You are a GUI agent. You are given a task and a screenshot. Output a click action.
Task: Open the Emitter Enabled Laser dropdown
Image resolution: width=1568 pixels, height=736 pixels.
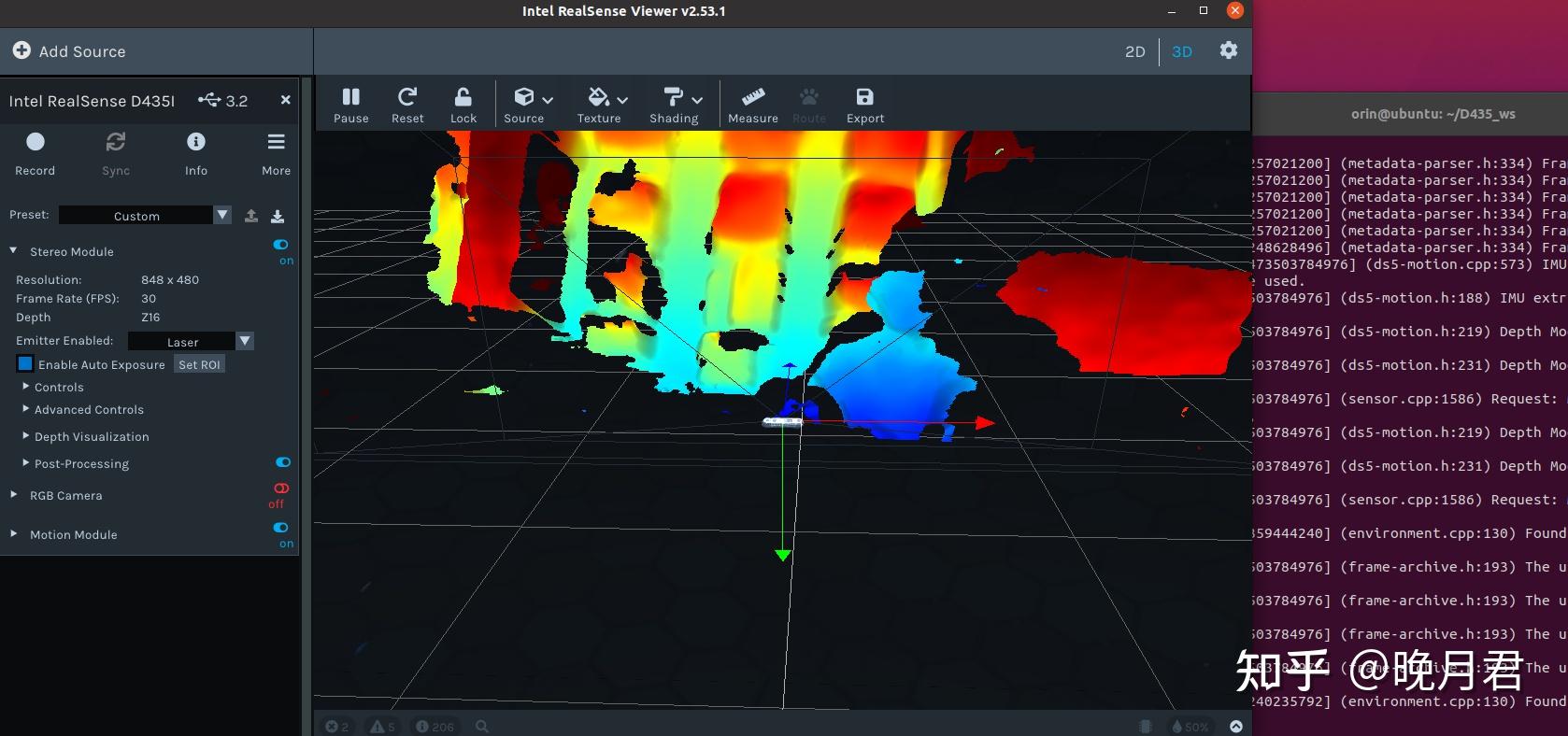pyautogui.click(x=191, y=341)
